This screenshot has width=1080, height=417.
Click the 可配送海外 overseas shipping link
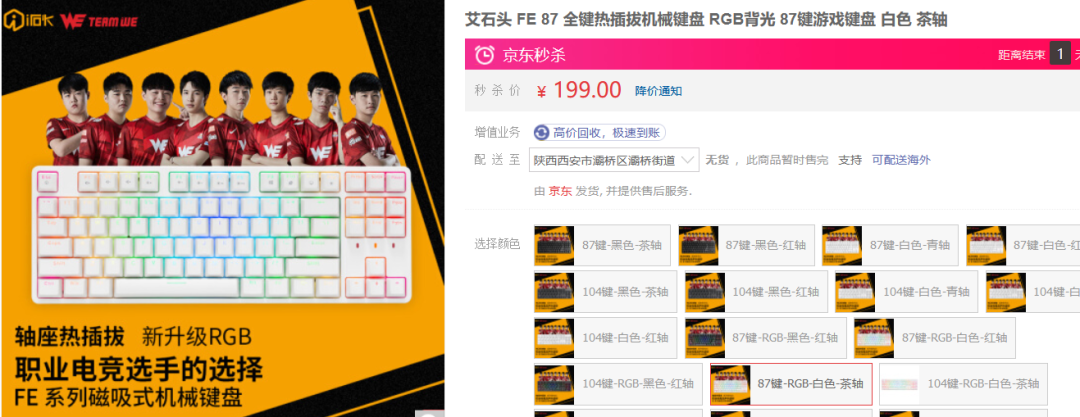tap(901, 160)
